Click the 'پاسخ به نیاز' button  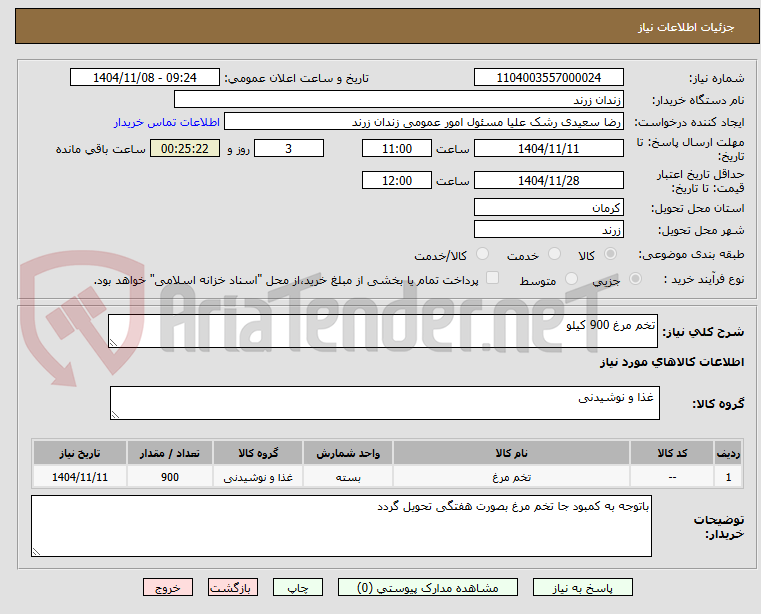[x=582, y=587]
